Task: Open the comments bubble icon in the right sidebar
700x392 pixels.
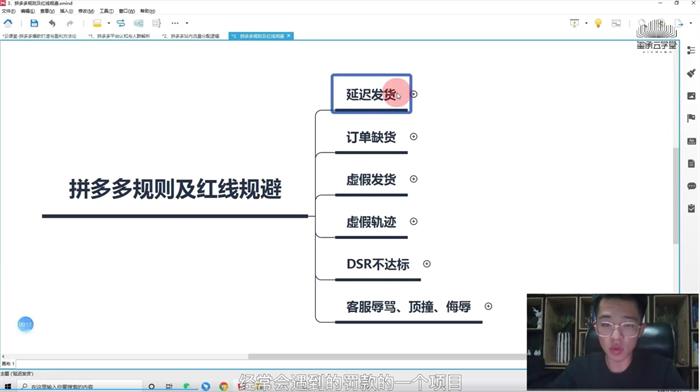Action: [692, 186]
